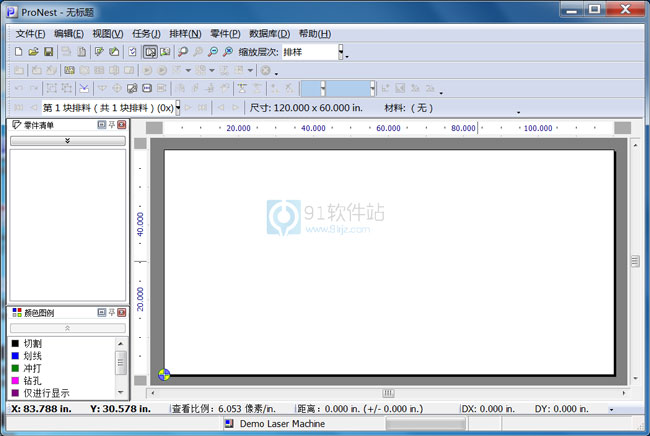Open the 缩放层次 dropdown
The width and height of the screenshot is (650, 436).
341,52
